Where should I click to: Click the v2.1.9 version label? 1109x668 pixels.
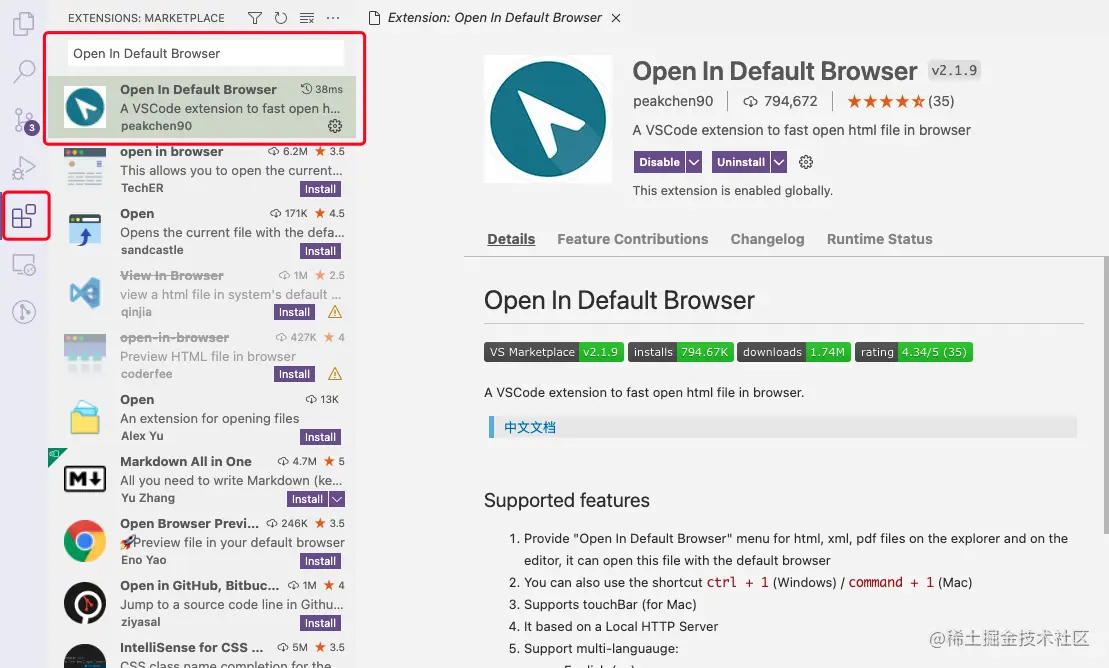[954, 70]
